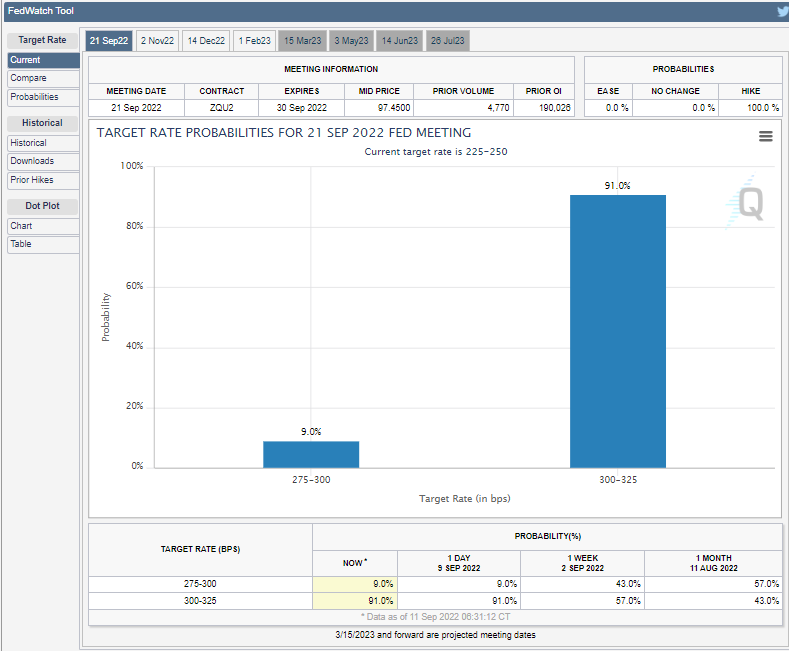Select the 21 Sep22 meeting tab
The height and width of the screenshot is (651, 789).
coord(109,41)
